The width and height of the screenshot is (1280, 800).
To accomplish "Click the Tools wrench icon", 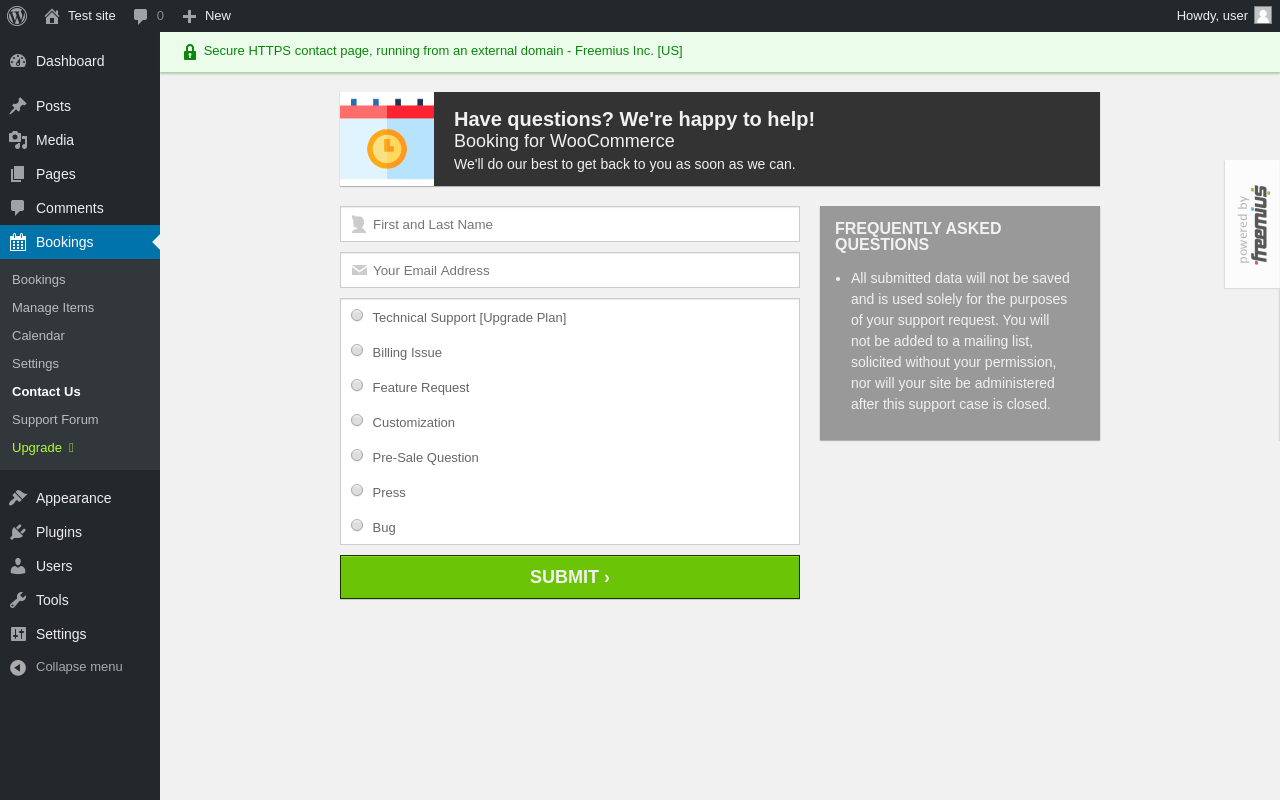I will pyautogui.click(x=18, y=600).
